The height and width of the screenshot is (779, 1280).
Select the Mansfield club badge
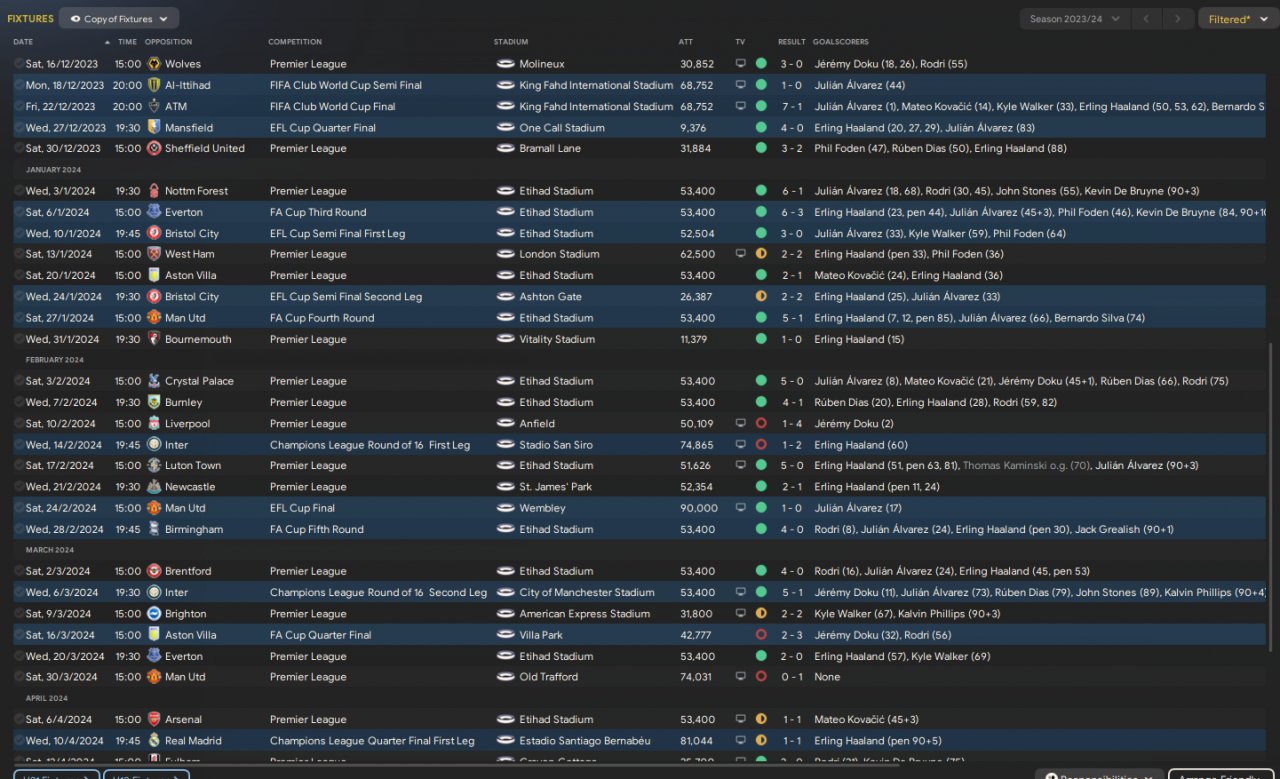point(154,127)
